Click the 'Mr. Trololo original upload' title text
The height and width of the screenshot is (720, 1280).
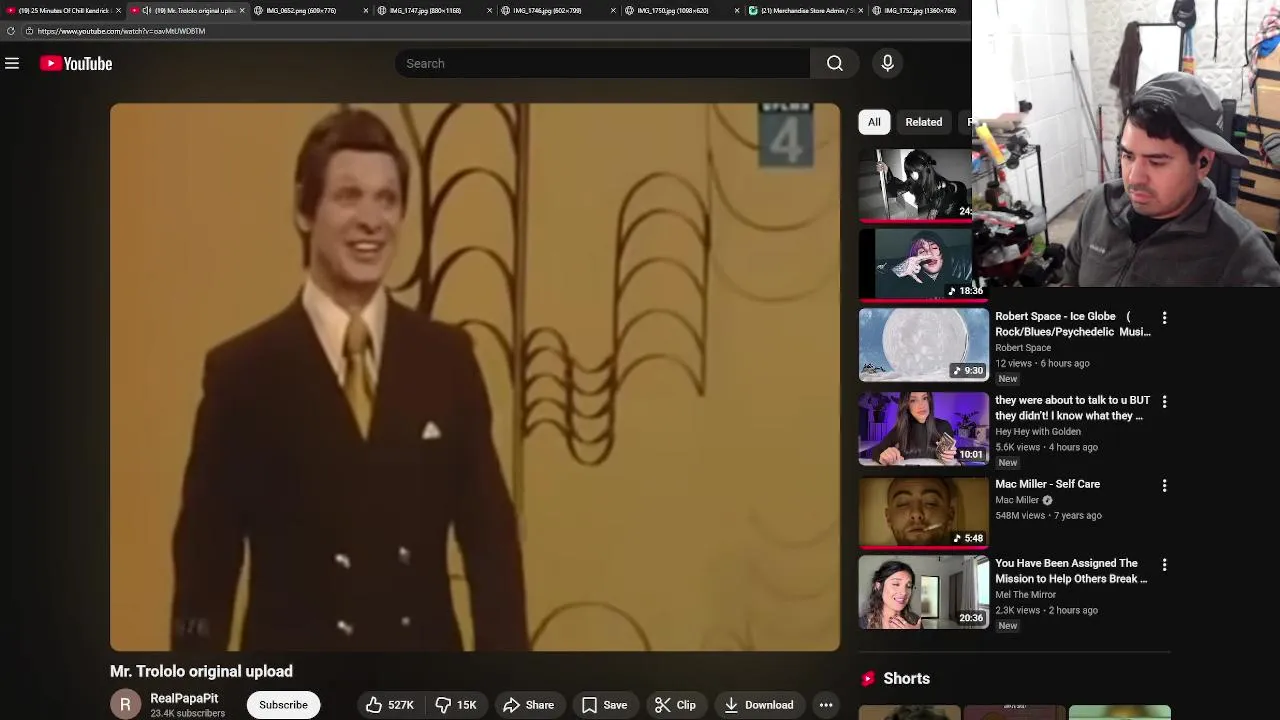(x=201, y=671)
